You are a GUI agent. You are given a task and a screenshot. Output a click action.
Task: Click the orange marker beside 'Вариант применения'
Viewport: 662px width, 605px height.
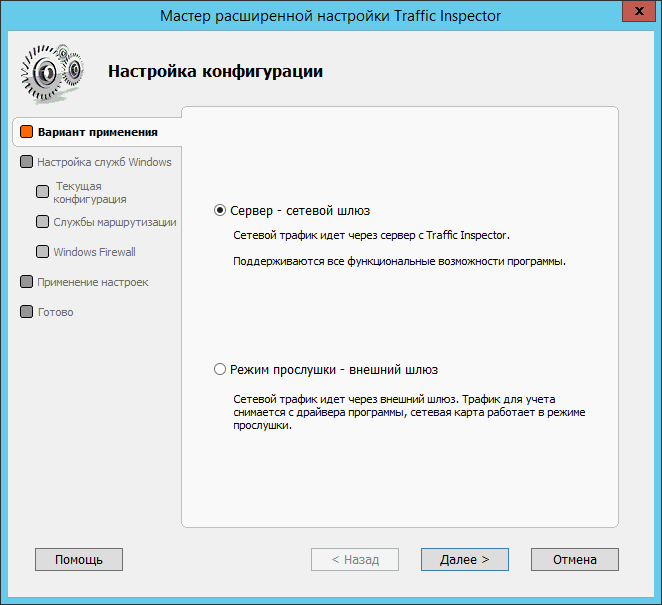(x=27, y=132)
